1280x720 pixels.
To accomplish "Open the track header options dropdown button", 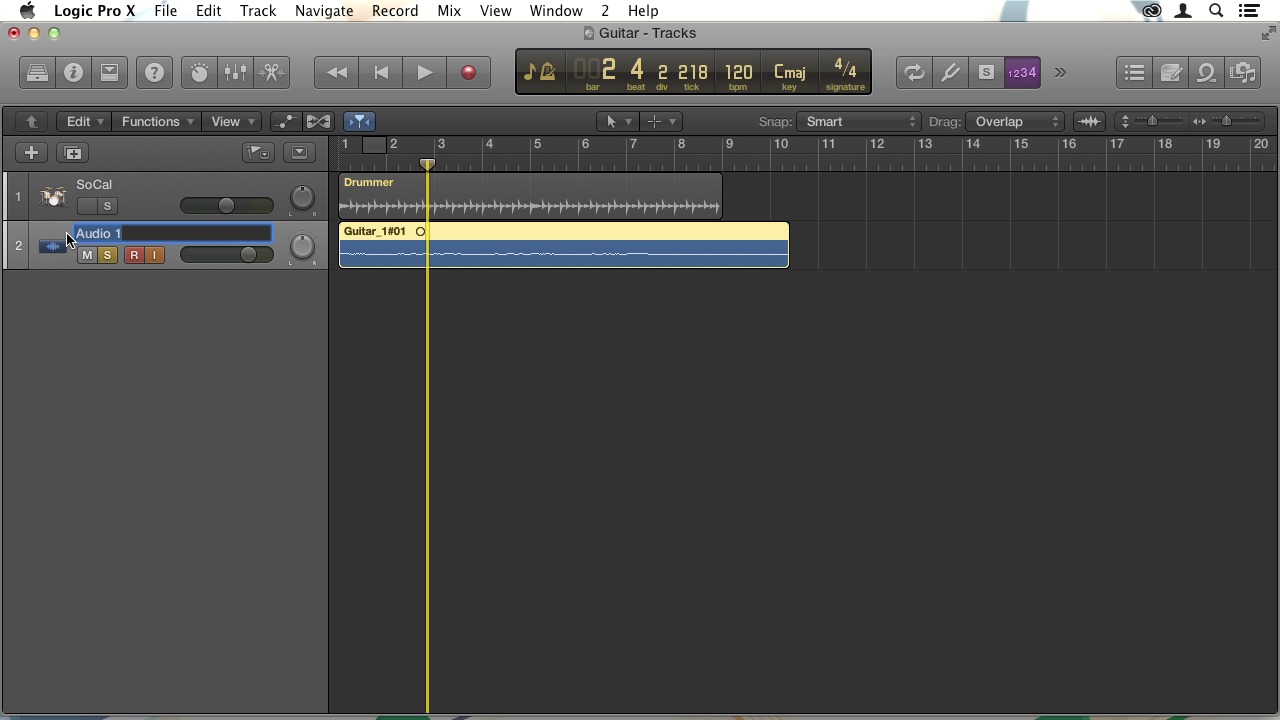I will click(298, 153).
